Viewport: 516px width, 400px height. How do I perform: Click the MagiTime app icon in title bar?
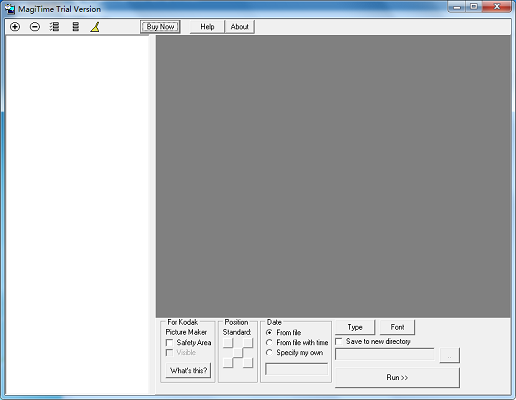coord(10,9)
